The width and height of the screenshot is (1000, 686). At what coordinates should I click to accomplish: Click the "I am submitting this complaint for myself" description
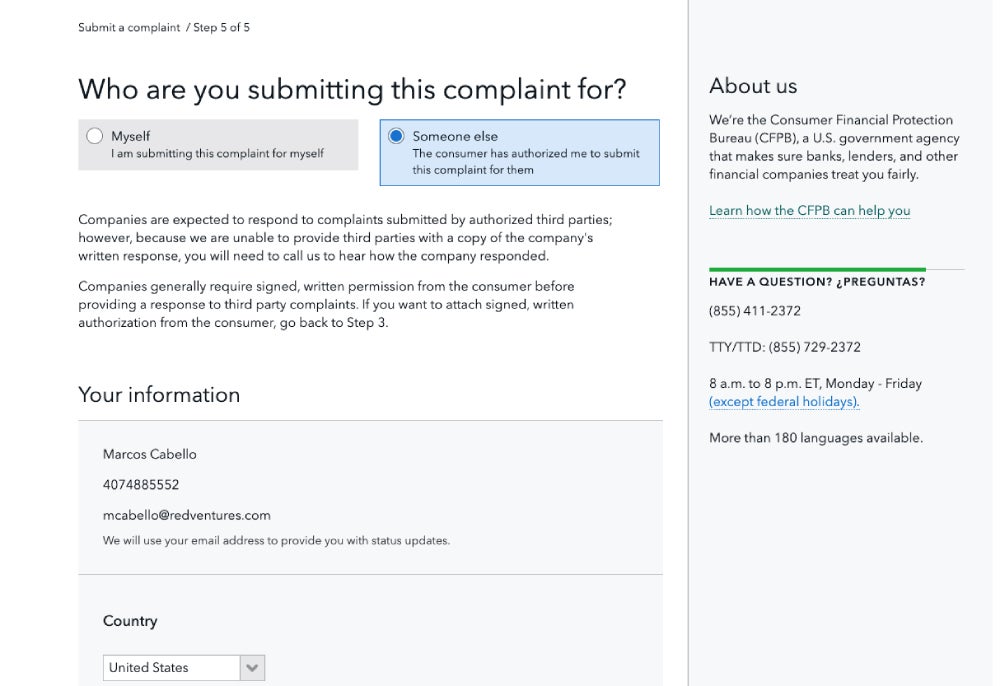pyautogui.click(x=217, y=154)
